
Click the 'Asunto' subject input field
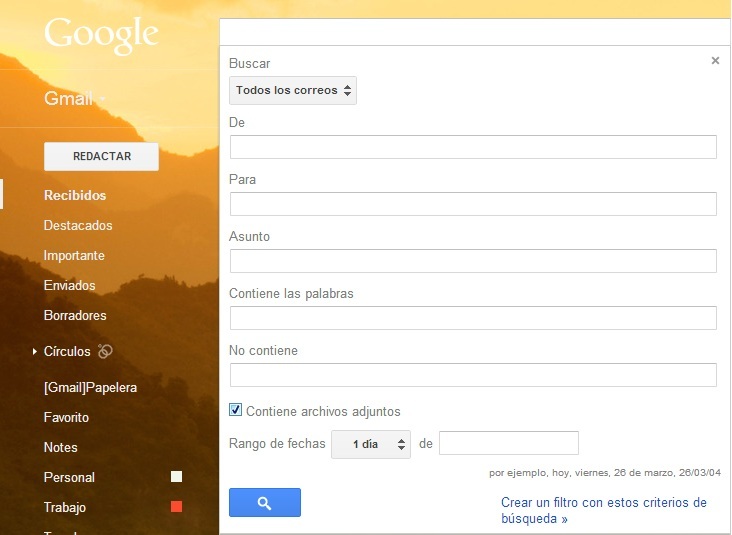tap(473, 261)
